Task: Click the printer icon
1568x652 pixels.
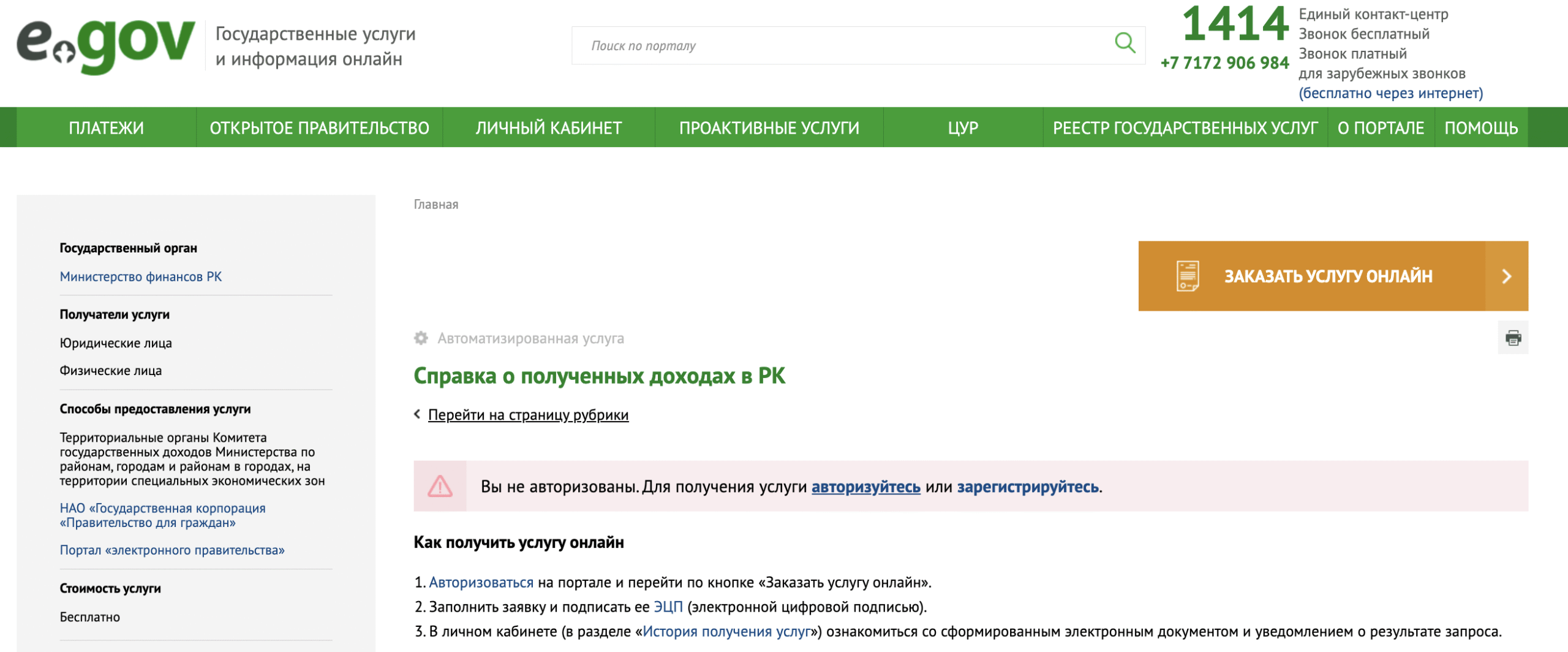Action: click(x=1513, y=338)
